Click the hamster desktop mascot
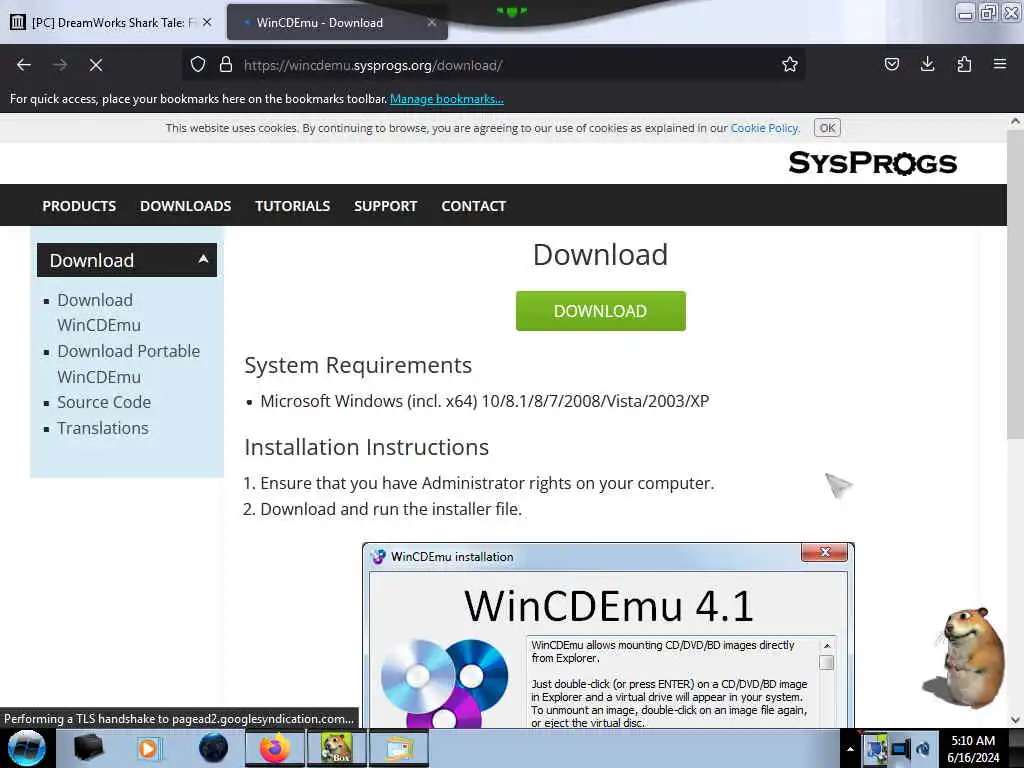Viewport: 1024px width, 768px height. point(967,657)
